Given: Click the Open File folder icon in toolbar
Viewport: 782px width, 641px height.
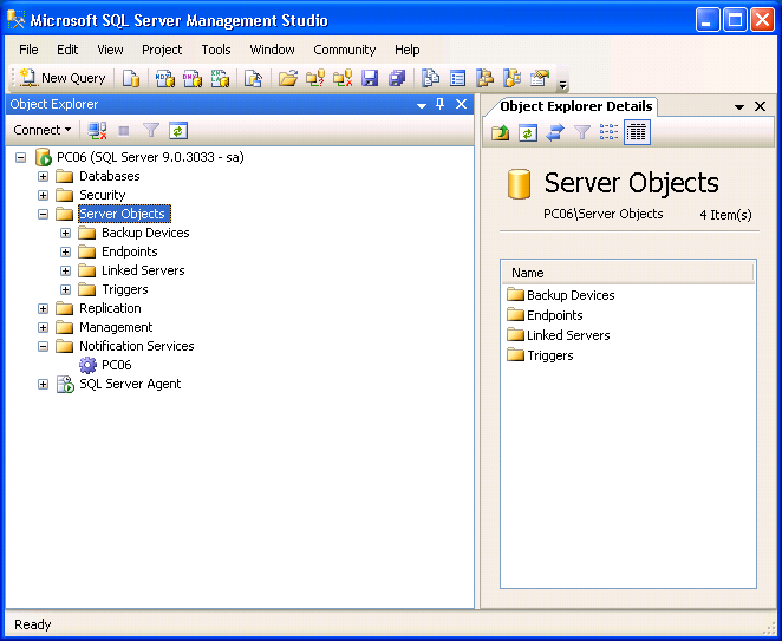Looking at the screenshot, I should coord(288,78).
